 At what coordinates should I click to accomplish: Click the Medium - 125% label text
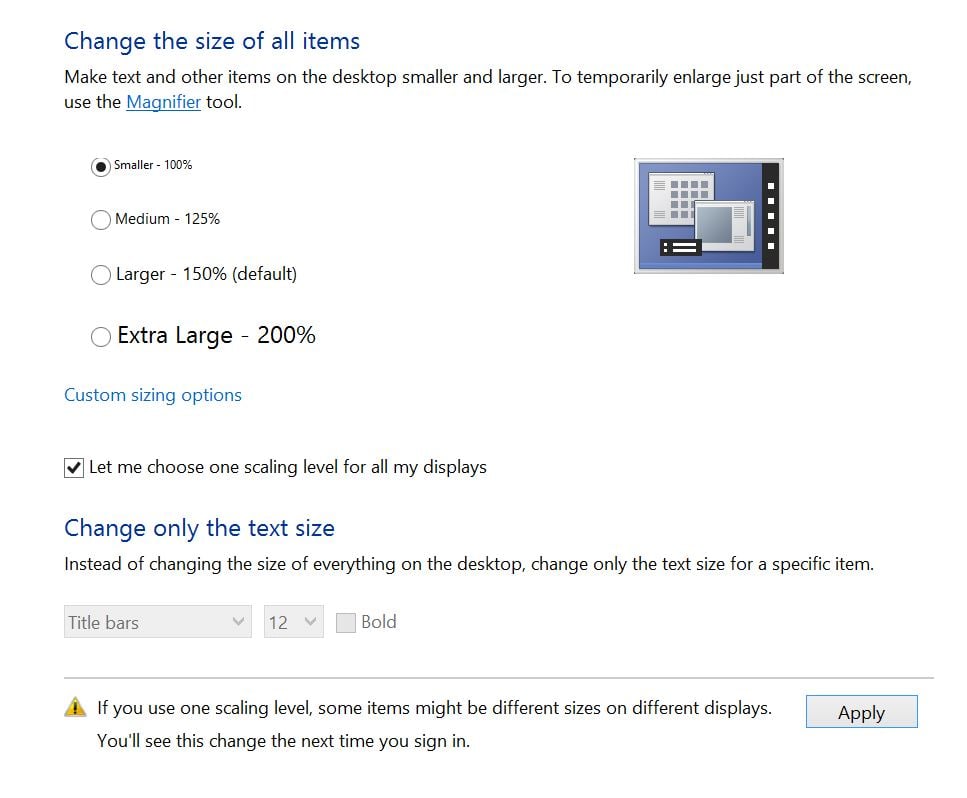167,219
